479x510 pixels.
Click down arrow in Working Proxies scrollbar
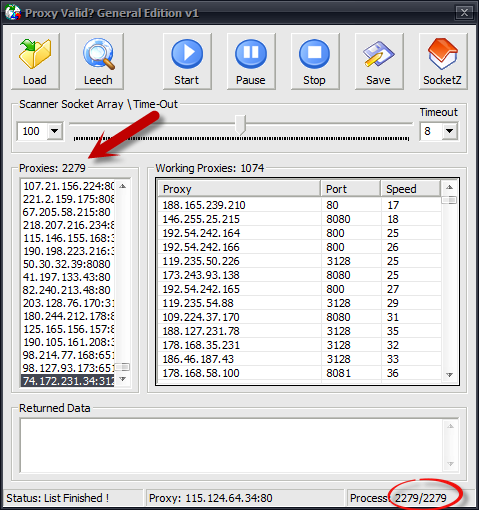coord(449,375)
